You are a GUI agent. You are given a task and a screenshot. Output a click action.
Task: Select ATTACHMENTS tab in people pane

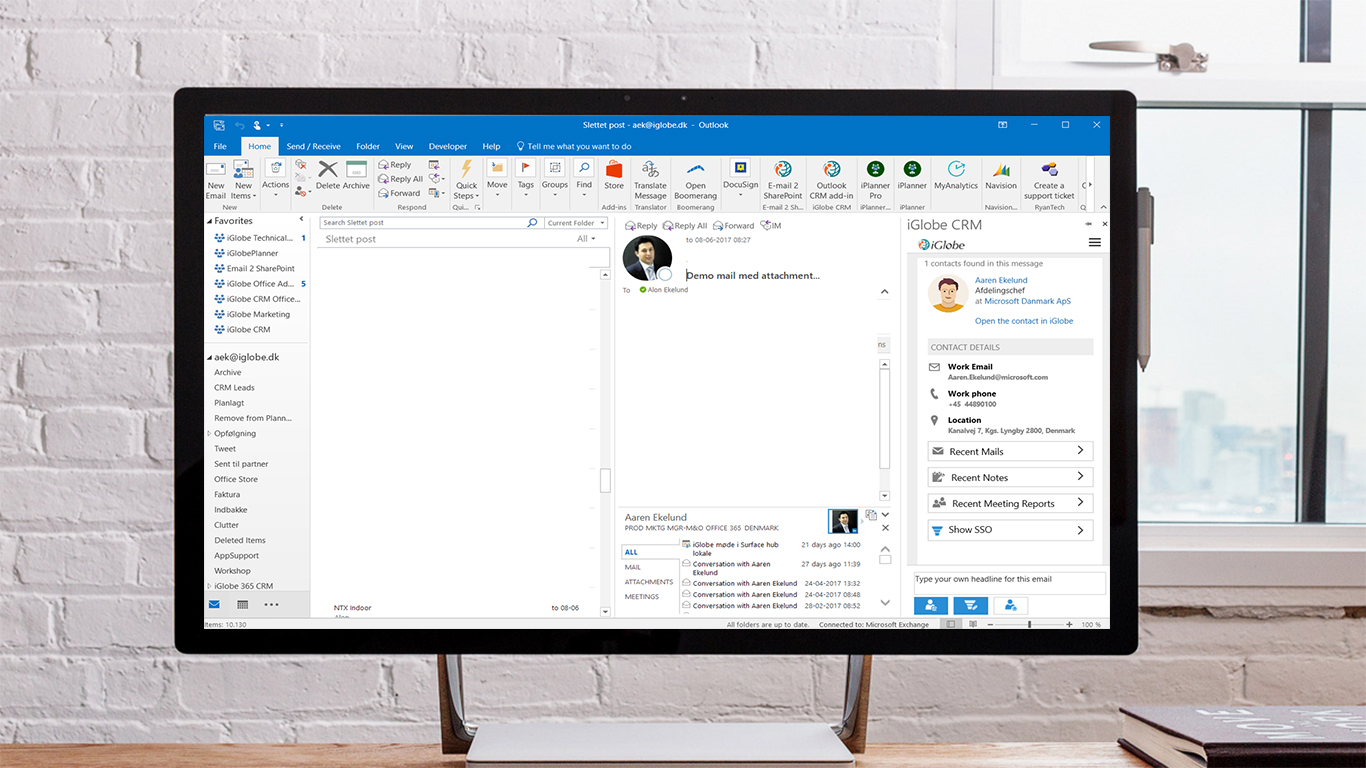click(649, 582)
